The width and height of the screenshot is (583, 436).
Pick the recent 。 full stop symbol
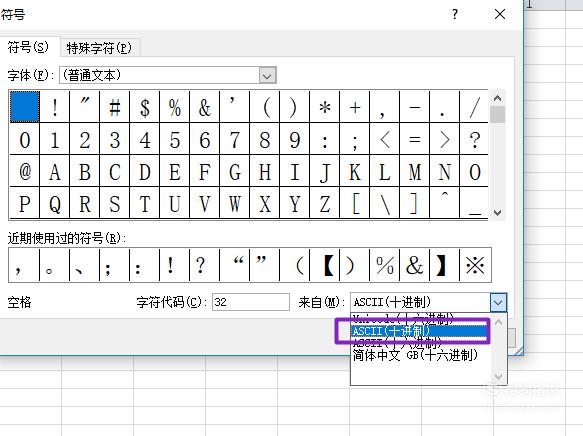click(54, 265)
